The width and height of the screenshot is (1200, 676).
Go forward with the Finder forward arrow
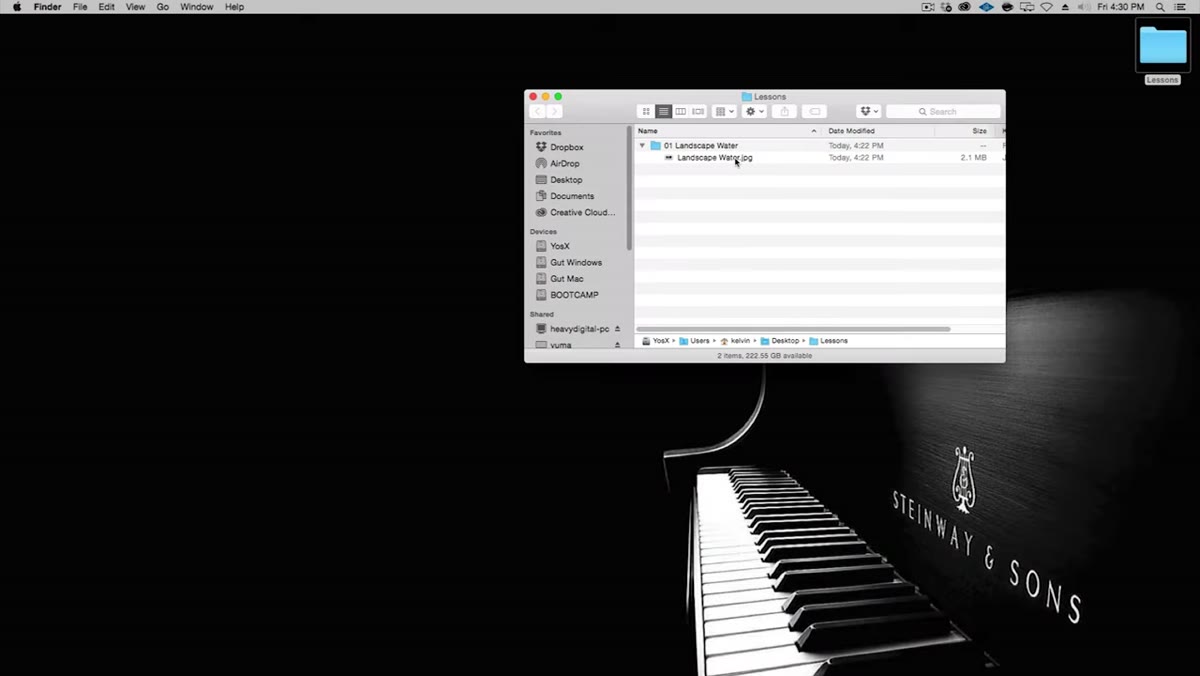tap(554, 111)
